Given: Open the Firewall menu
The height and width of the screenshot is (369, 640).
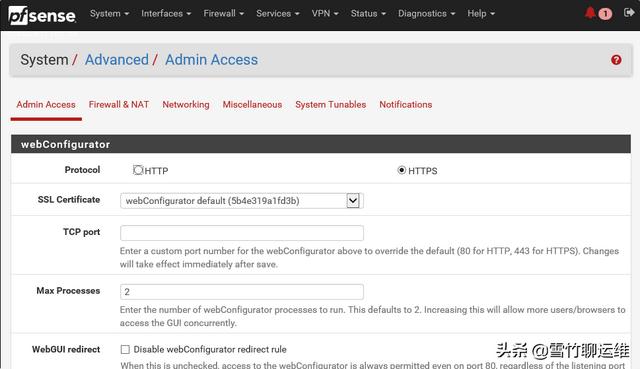Looking at the screenshot, I should point(224,13).
